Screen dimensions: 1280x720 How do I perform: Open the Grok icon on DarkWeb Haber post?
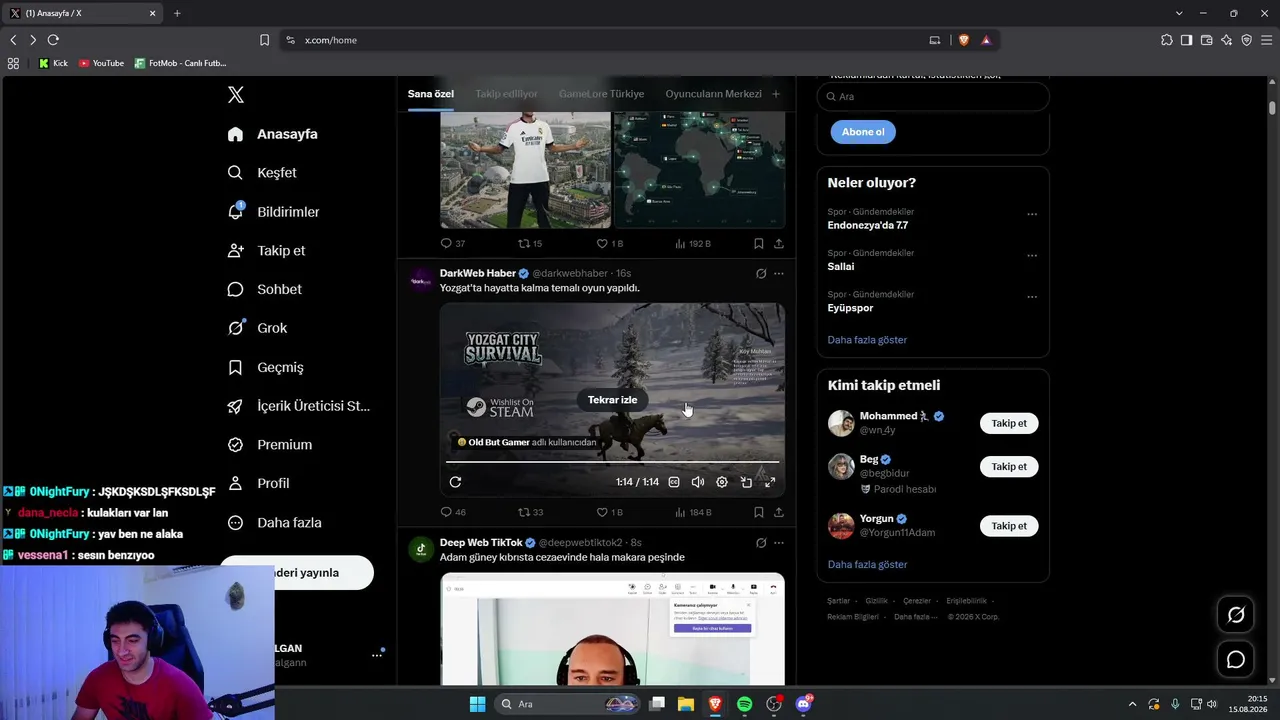(x=761, y=273)
